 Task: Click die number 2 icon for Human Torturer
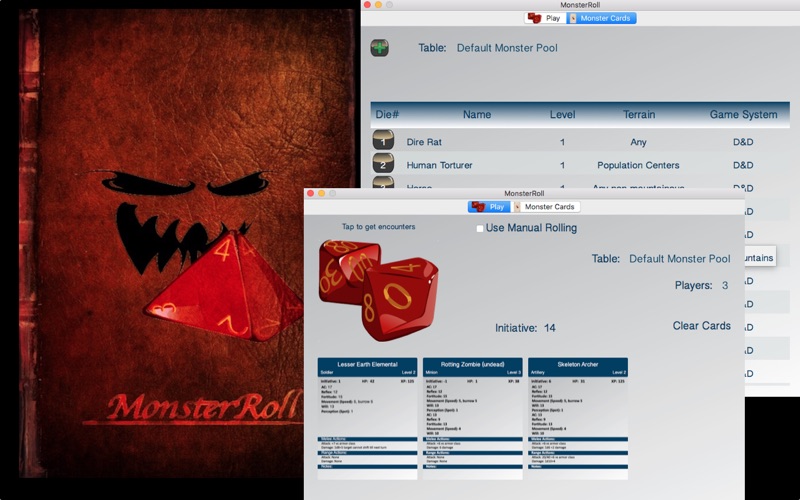383,163
